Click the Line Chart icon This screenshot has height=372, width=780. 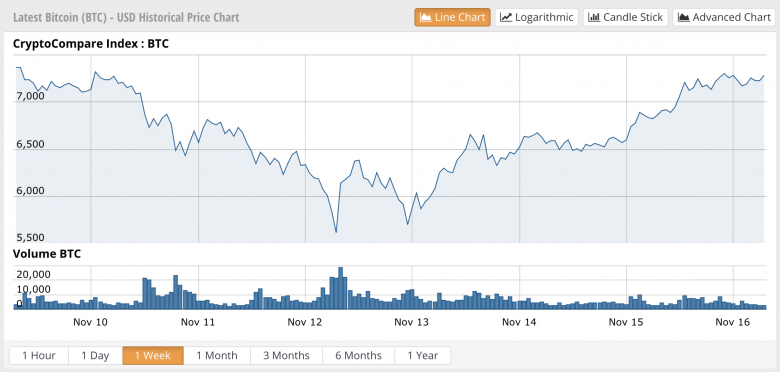[x=425, y=17]
